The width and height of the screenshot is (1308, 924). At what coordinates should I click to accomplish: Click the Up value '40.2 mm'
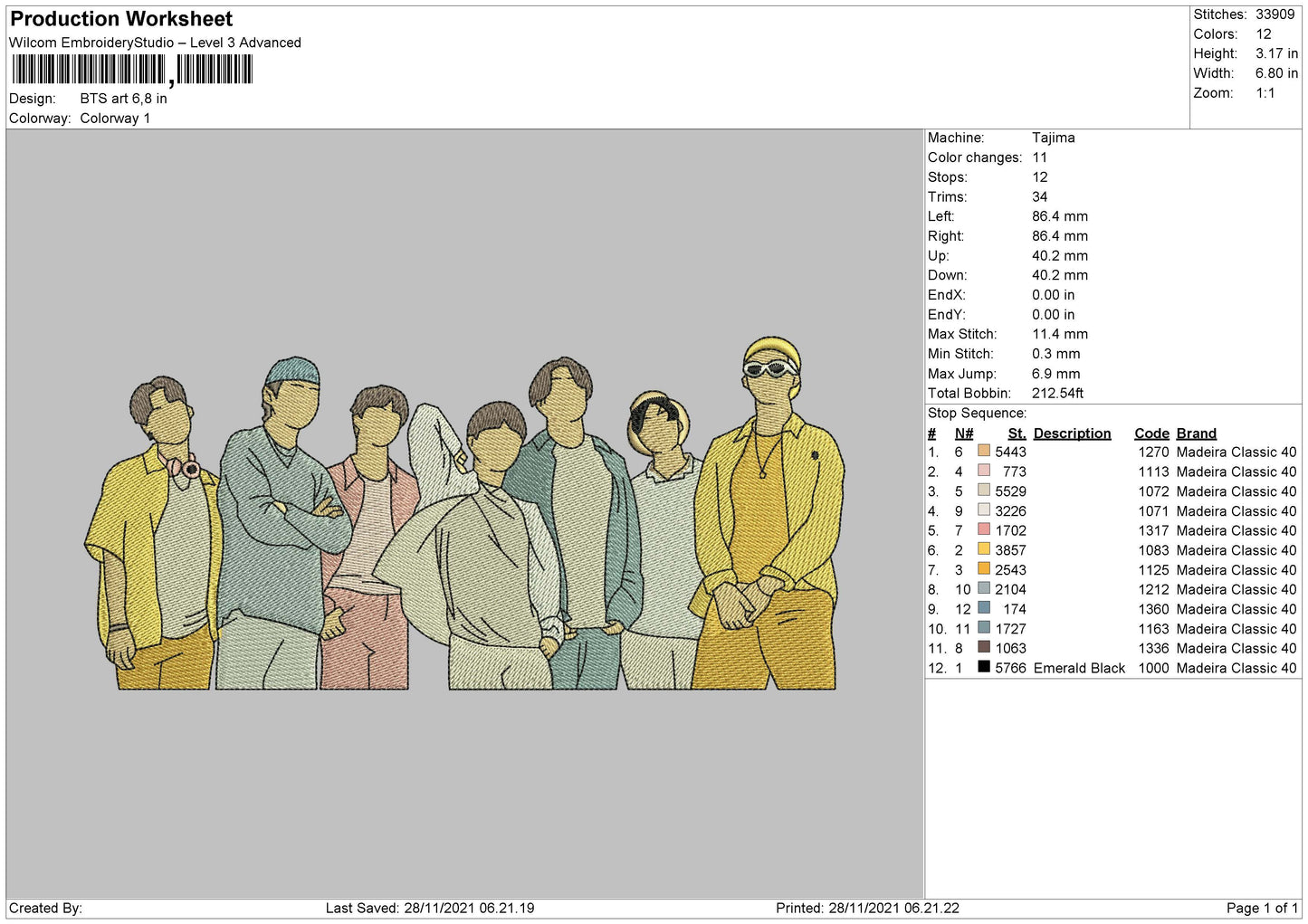[1060, 255]
